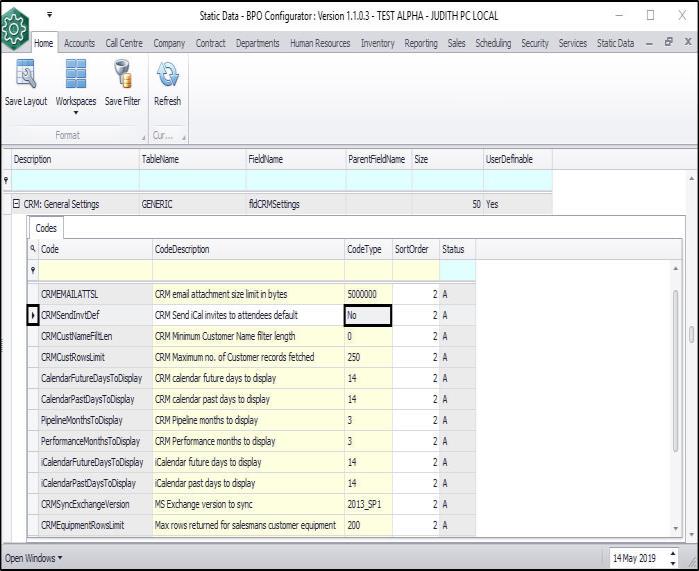Screen dimensions: 699x571
Task: Select the Codes tab
Action: click(x=46, y=228)
